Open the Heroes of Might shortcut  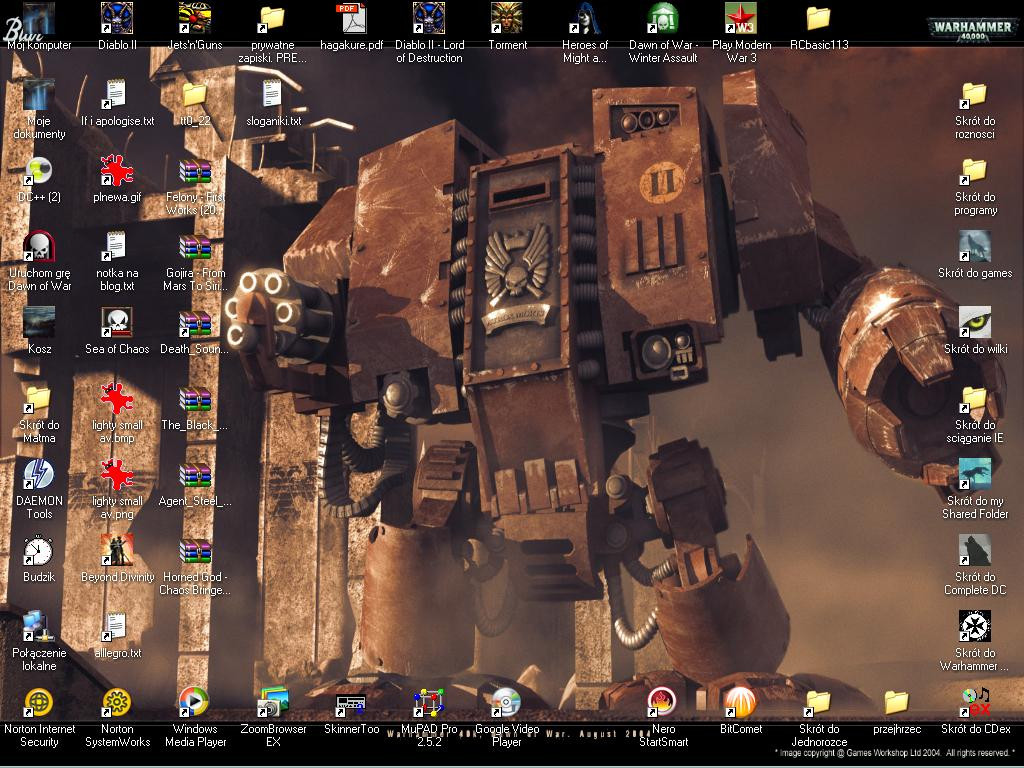click(585, 18)
